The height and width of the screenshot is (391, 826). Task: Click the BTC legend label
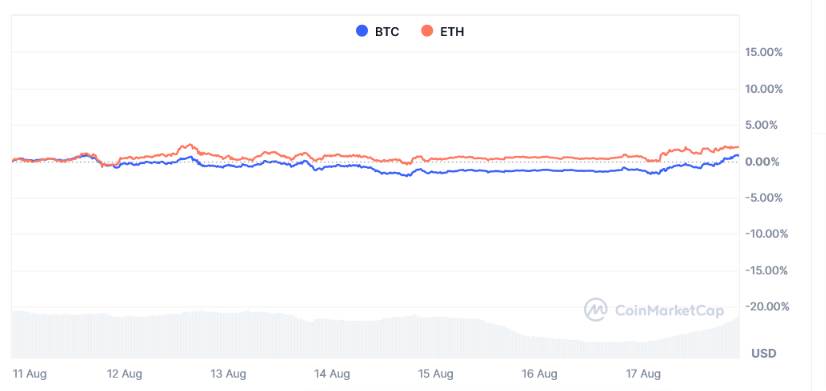click(387, 32)
